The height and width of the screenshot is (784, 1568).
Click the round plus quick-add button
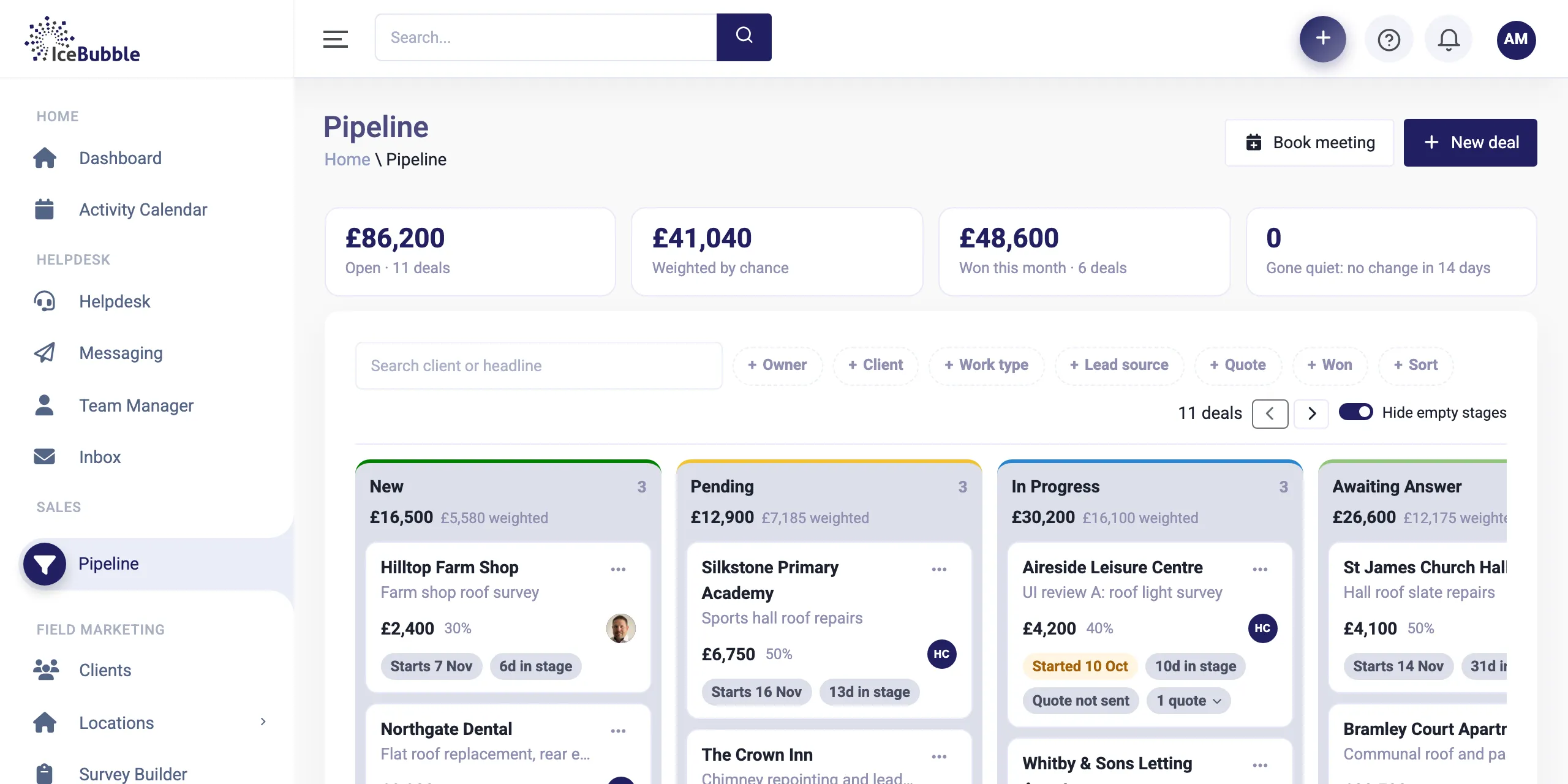pos(1322,39)
